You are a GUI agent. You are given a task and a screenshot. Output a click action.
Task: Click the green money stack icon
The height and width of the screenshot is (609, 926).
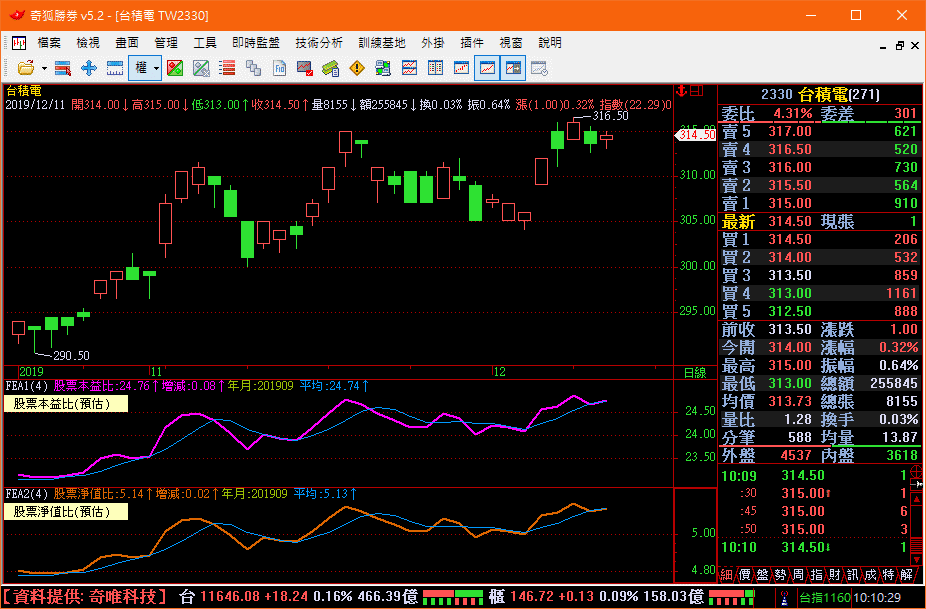pyautogui.click(x=331, y=69)
